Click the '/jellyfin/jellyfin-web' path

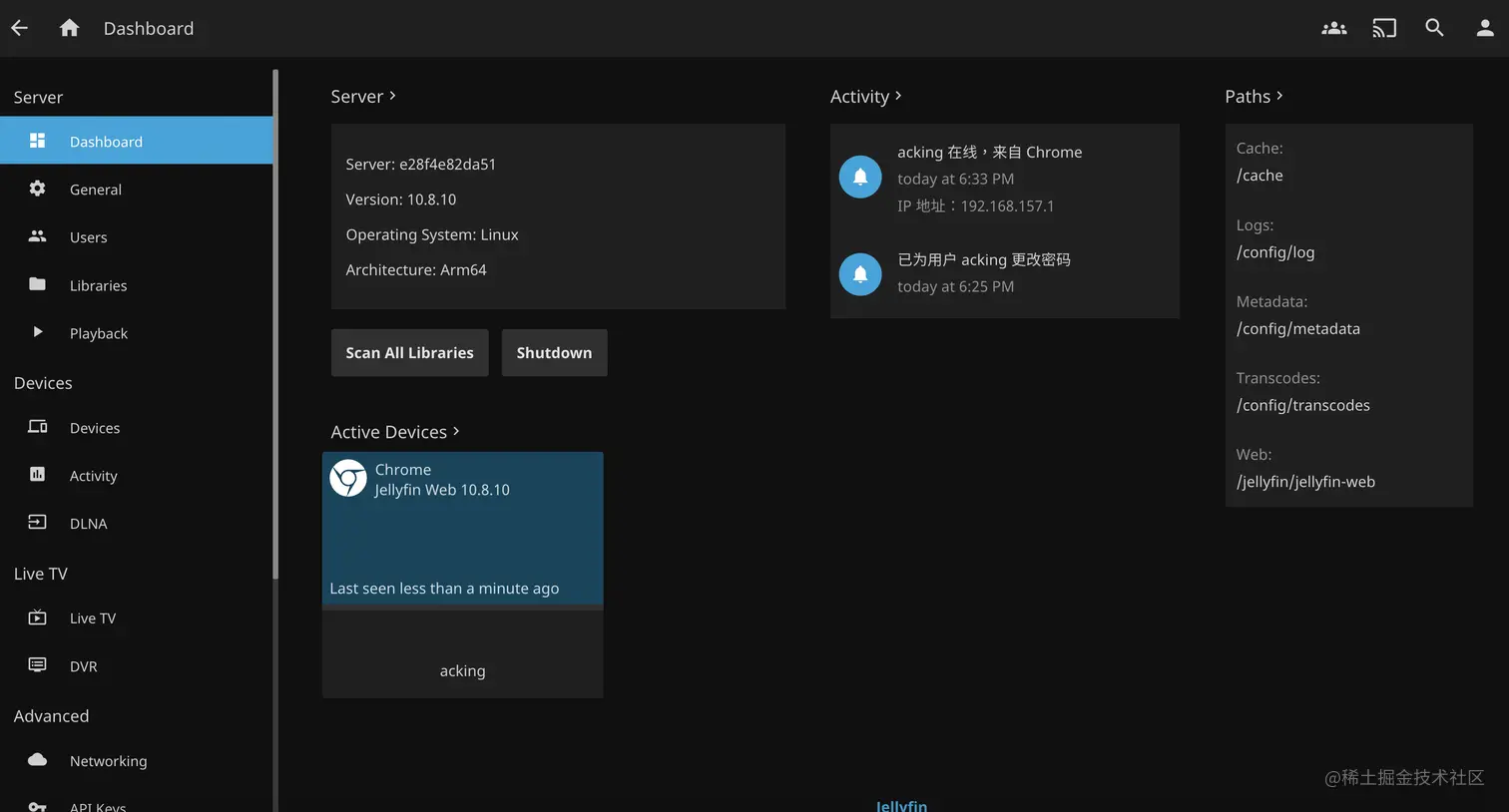coord(1305,481)
